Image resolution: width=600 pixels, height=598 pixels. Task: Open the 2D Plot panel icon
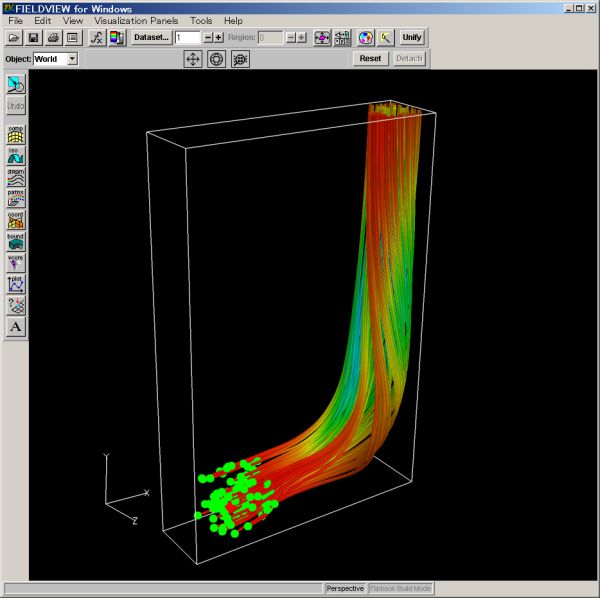click(16, 283)
